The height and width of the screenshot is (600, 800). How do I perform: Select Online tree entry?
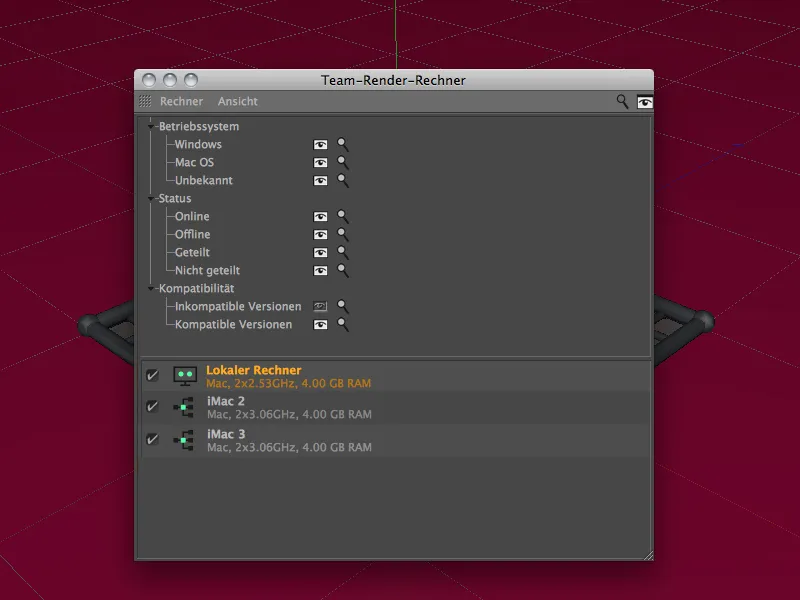(192, 216)
